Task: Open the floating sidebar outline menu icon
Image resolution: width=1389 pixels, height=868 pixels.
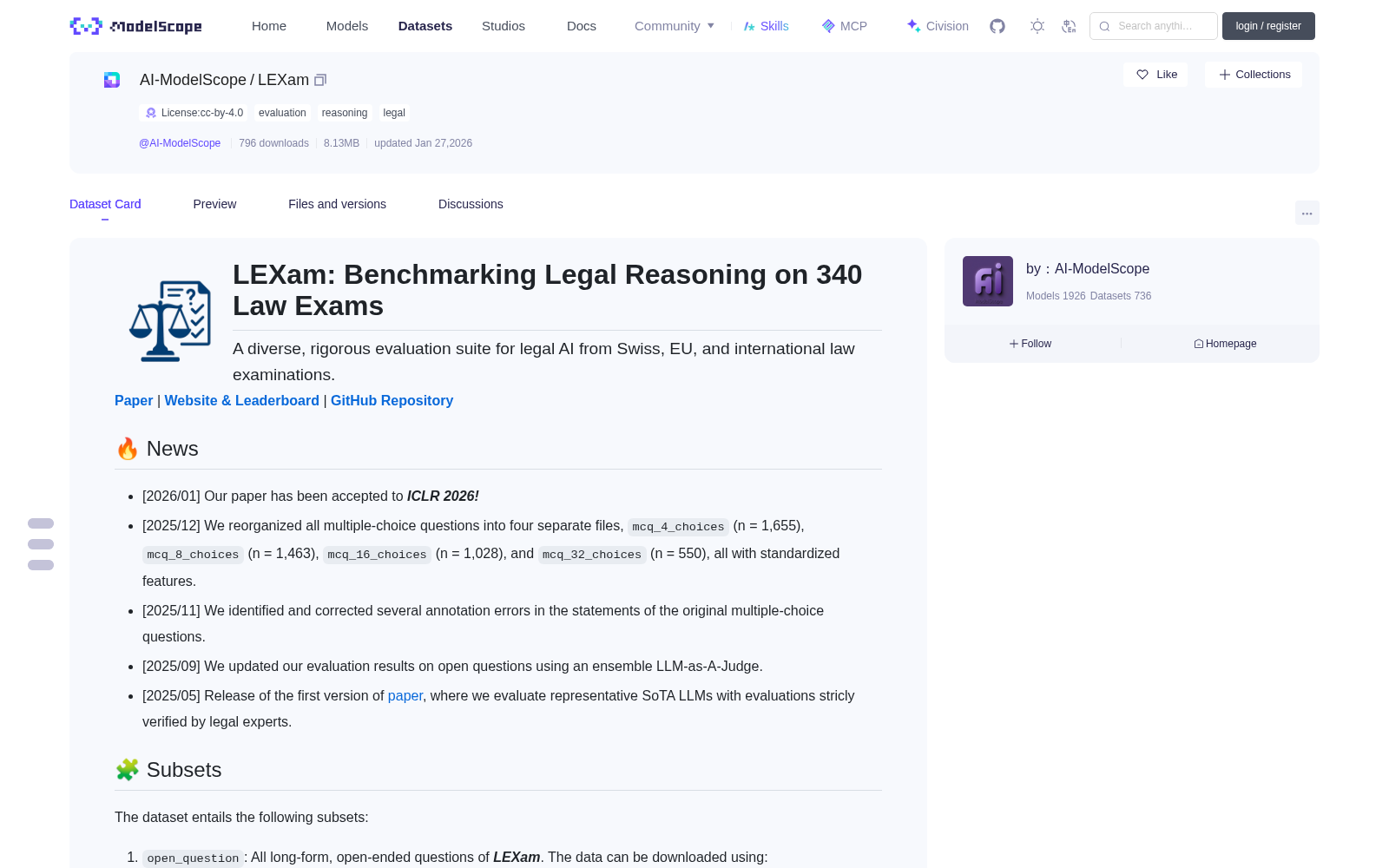Action: 41,544
